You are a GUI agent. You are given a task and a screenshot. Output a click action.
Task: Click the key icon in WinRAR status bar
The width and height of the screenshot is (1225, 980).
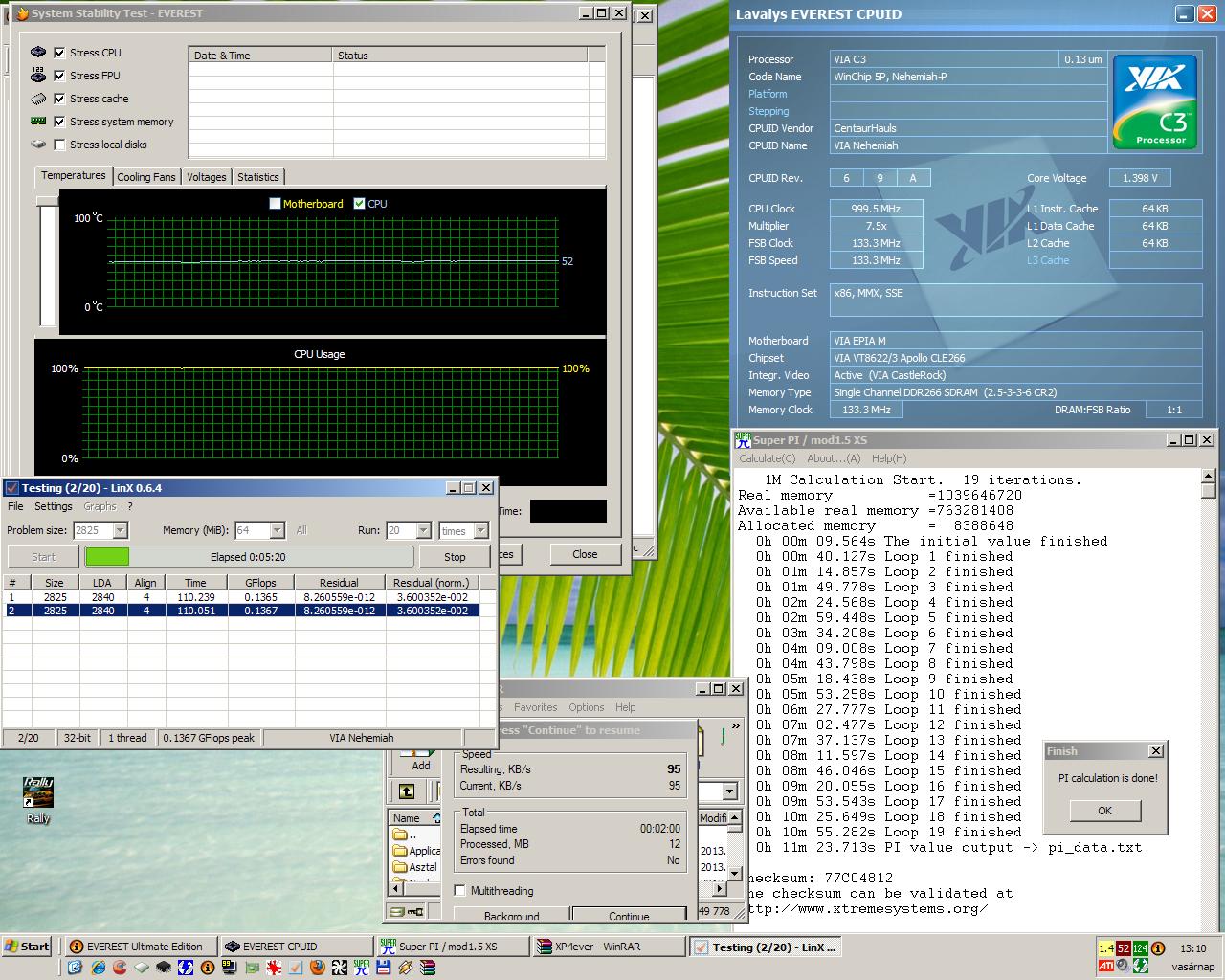[x=415, y=911]
